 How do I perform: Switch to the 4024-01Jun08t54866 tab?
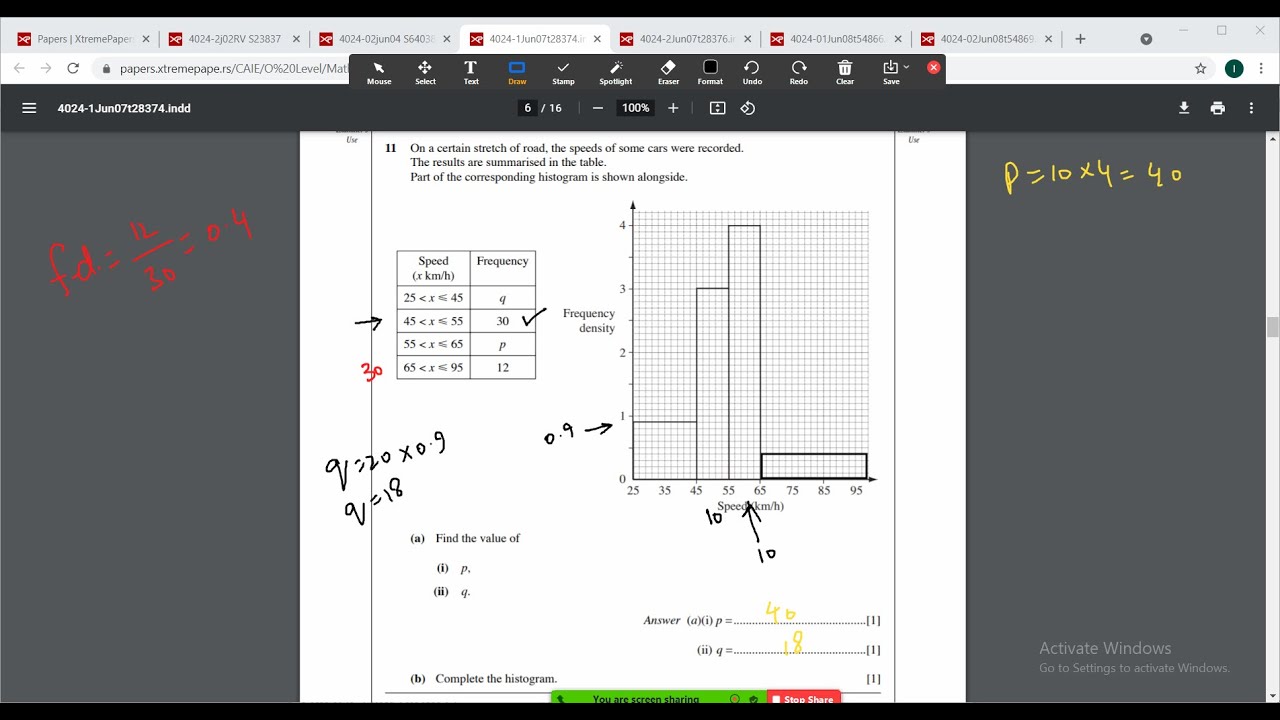[837, 39]
